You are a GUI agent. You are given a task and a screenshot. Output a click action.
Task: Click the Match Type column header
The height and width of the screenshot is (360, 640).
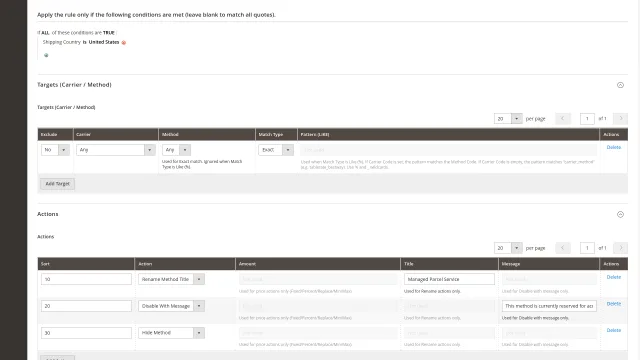pos(276,134)
